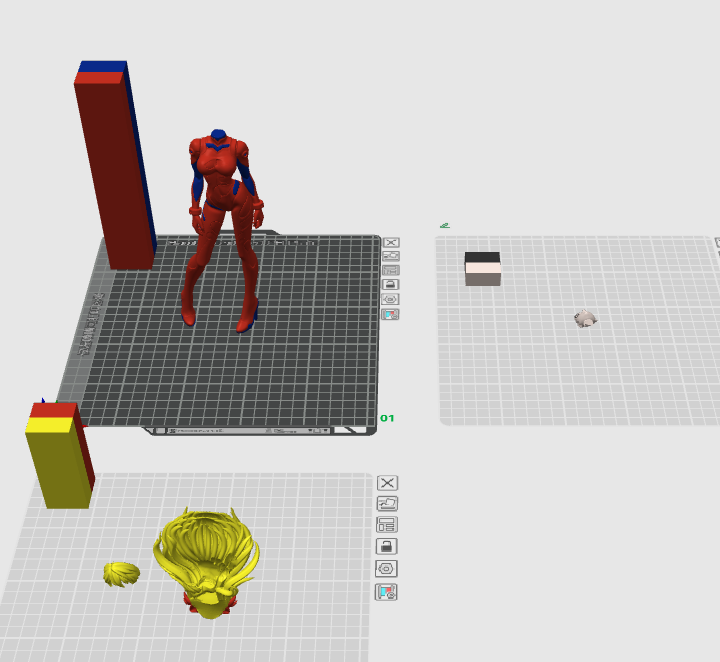
Task: Click the green 01 plate number label
Action: [387, 418]
